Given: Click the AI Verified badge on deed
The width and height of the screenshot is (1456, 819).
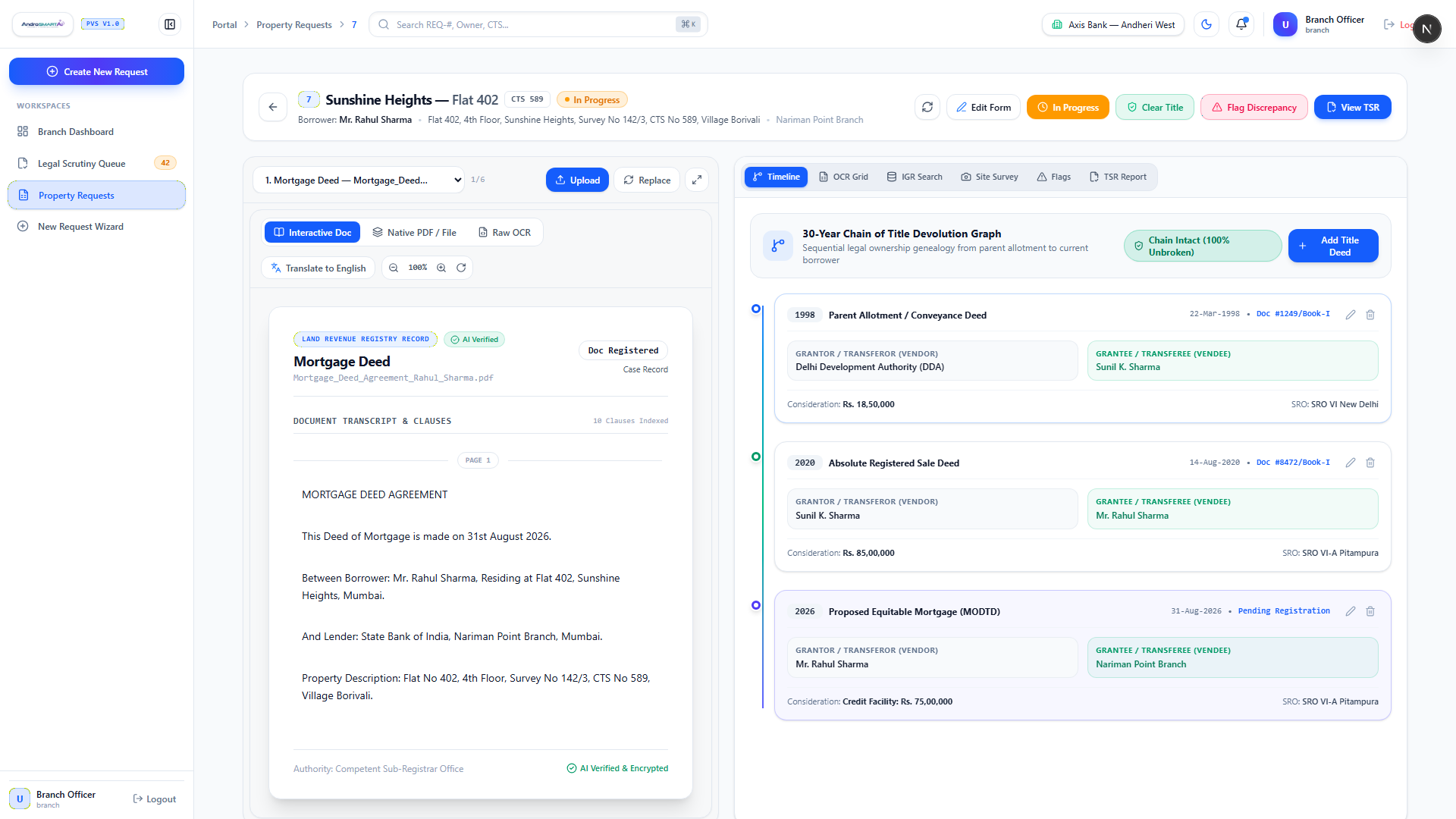Looking at the screenshot, I should (x=475, y=339).
